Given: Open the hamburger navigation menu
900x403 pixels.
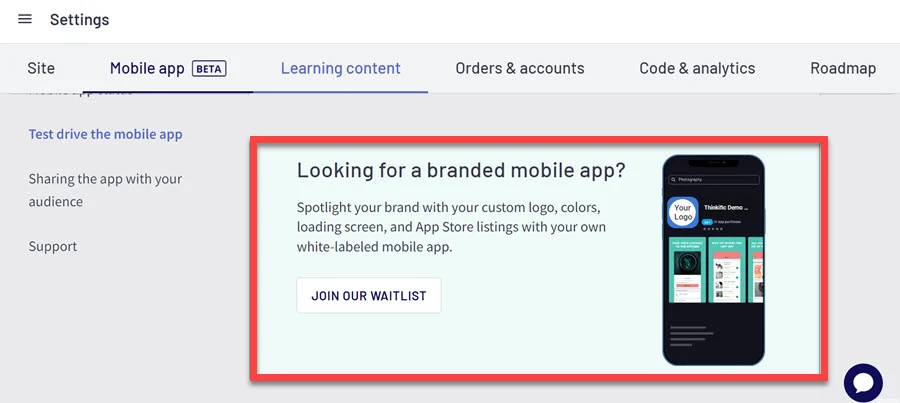Looking at the screenshot, I should coord(25,20).
